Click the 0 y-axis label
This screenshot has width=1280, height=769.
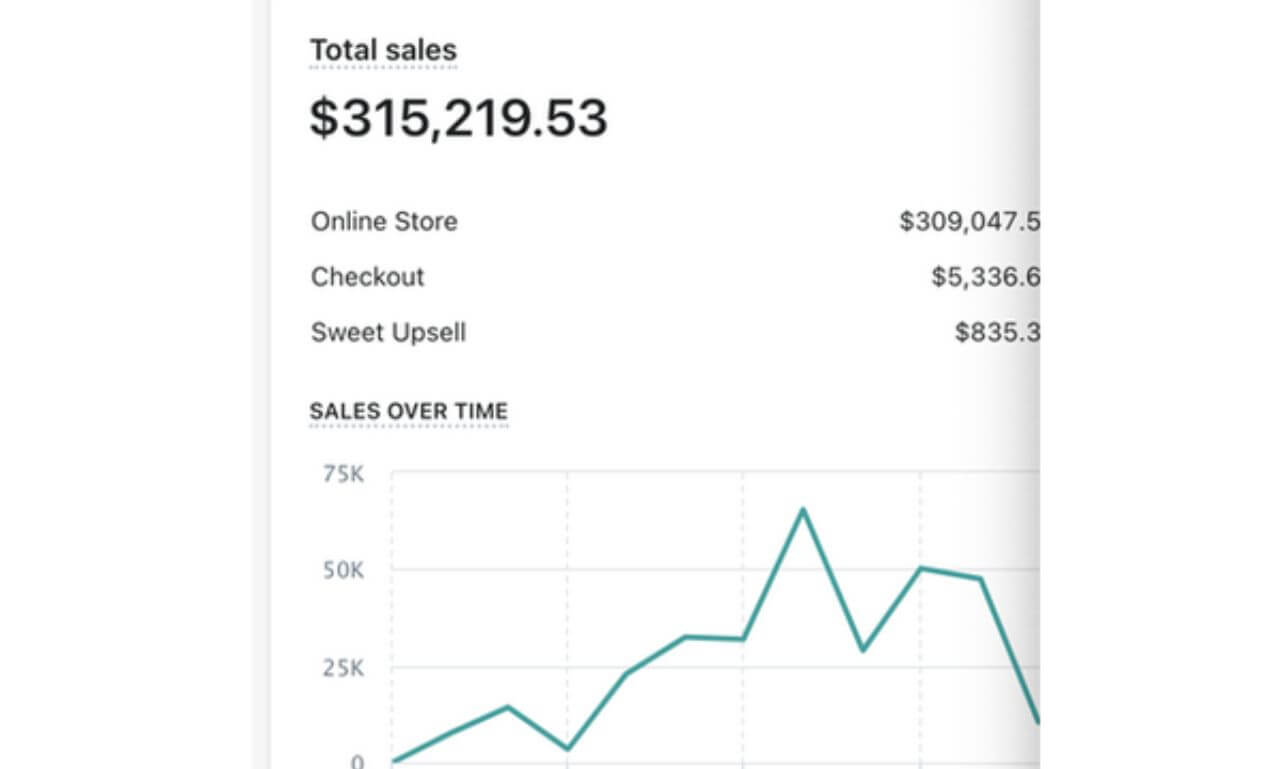pyautogui.click(x=357, y=762)
